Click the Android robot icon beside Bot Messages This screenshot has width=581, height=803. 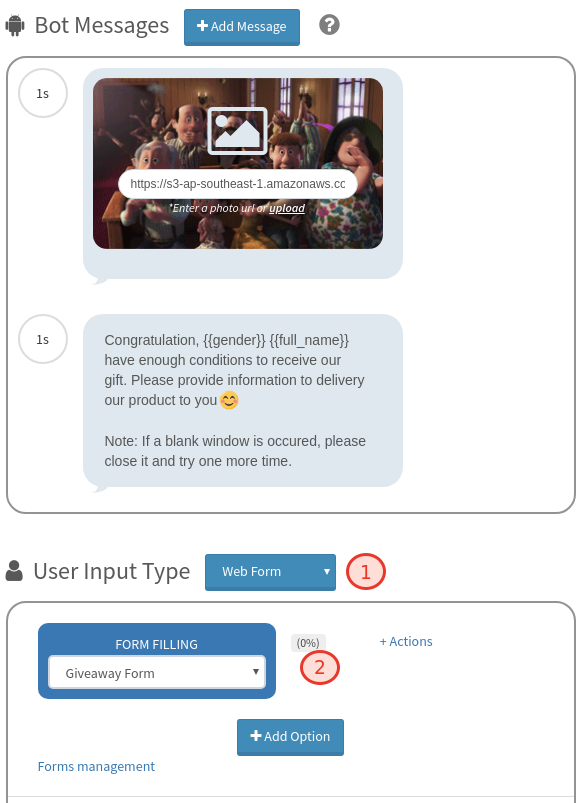tap(15, 26)
